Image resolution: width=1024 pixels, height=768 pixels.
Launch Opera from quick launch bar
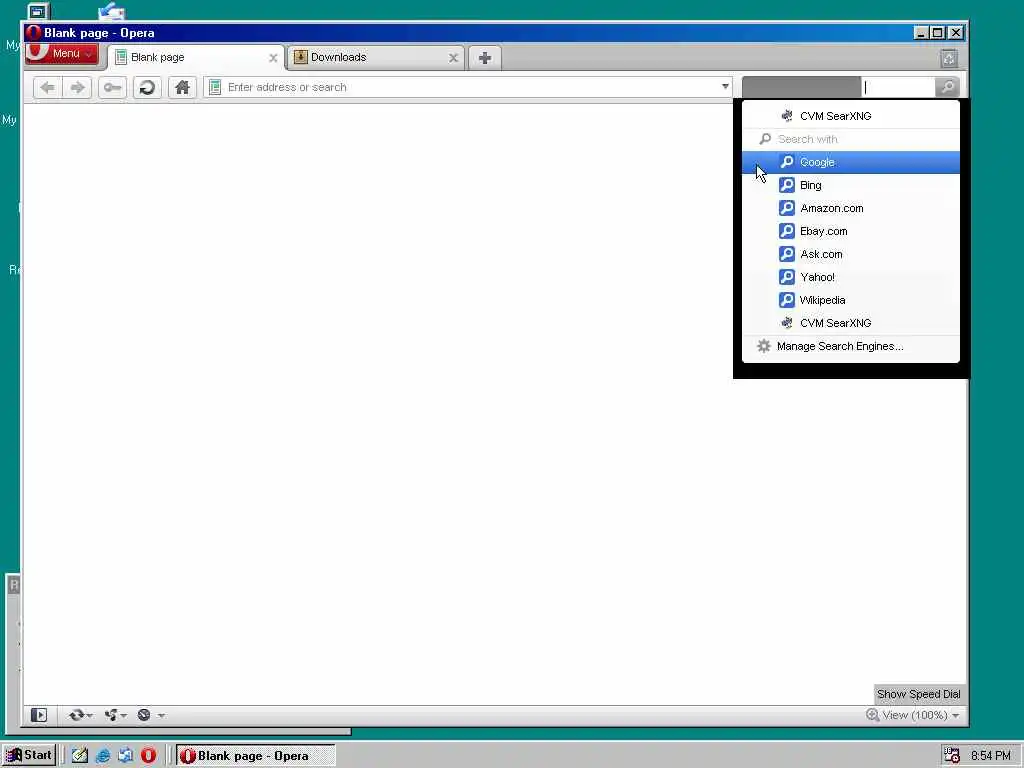(148, 756)
